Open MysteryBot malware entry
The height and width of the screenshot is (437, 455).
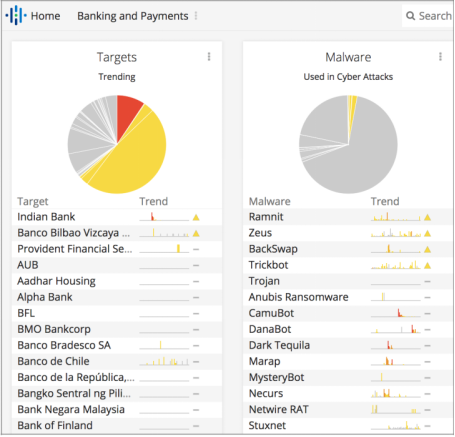(x=348, y=377)
